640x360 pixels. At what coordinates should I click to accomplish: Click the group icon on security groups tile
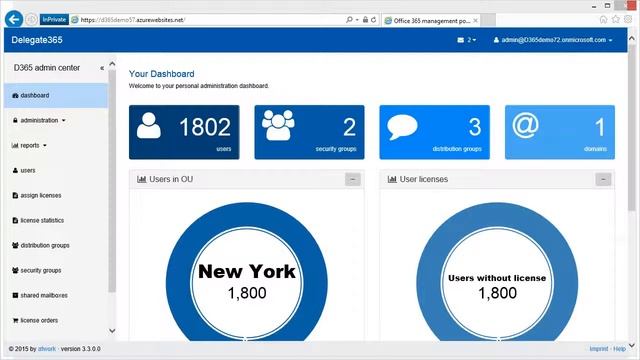pyautogui.click(x=278, y=125)
